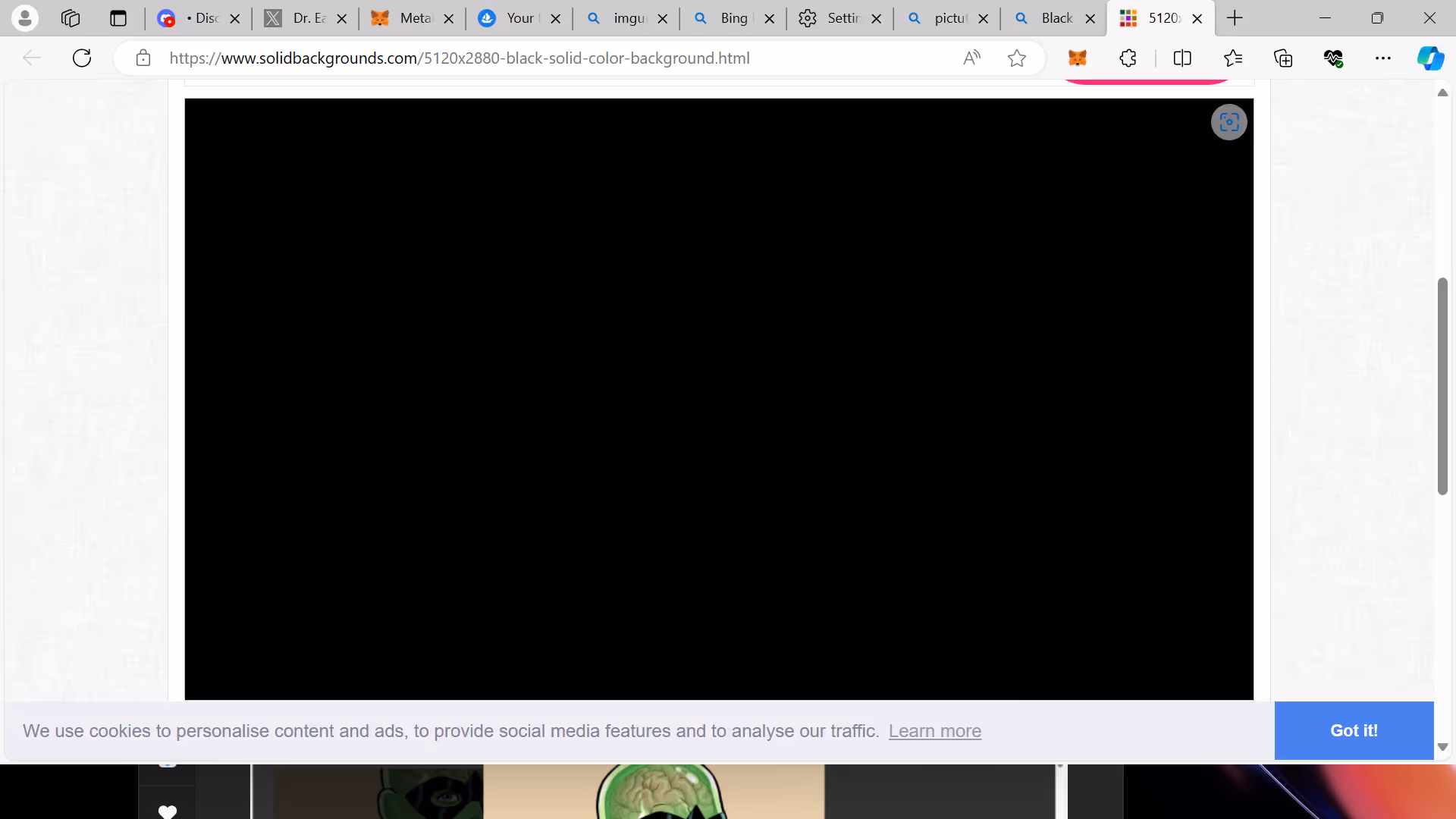Open the Collections icon

click(1282, 58)
